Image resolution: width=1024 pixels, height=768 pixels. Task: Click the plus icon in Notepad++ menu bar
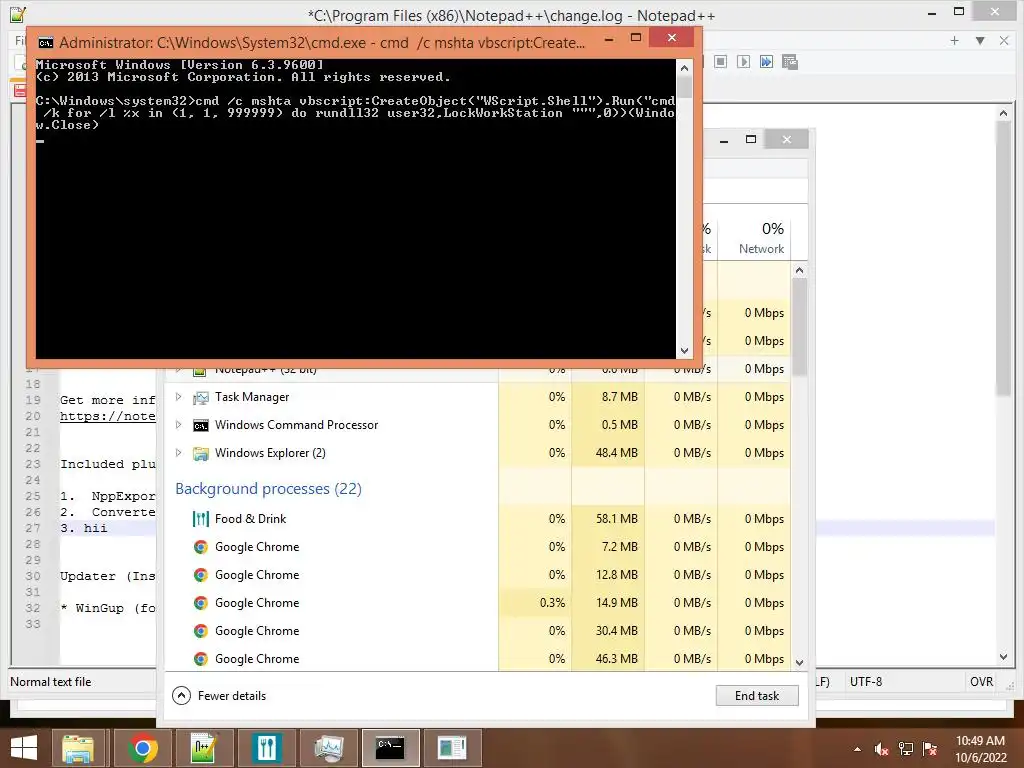[954, 40]
